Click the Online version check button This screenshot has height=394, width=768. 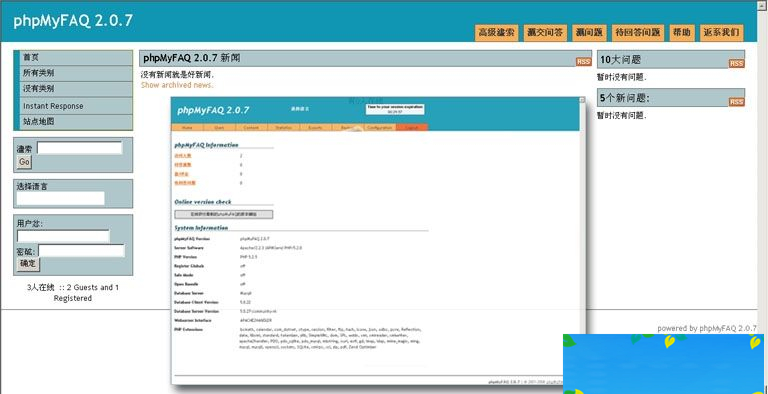pos(224,214)
